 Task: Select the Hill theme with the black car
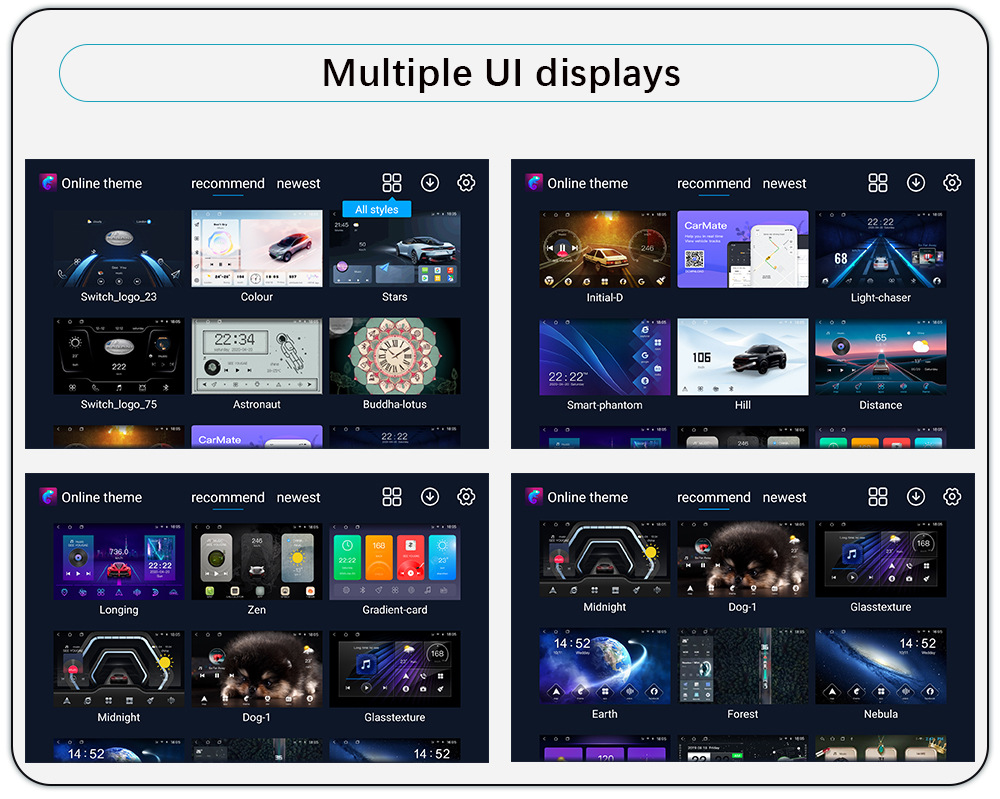743,357
